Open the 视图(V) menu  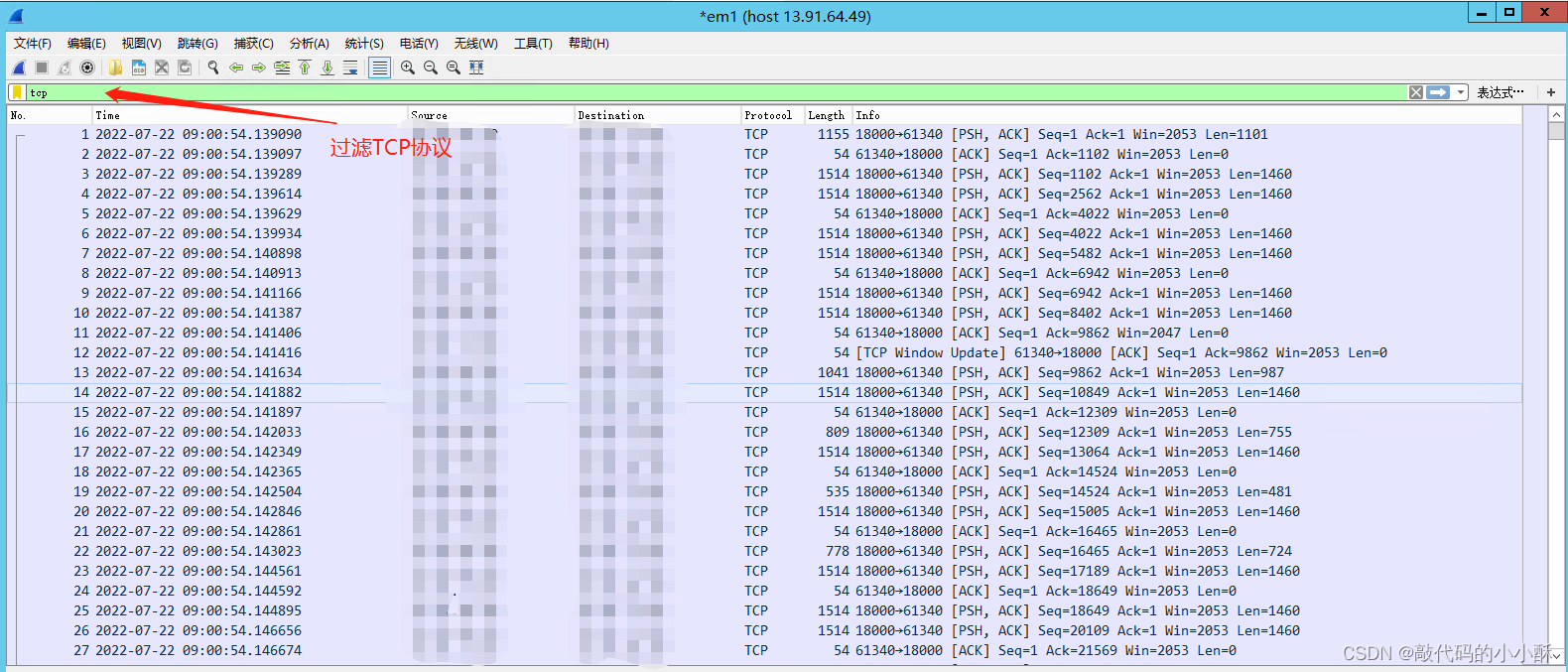point(142,44)
